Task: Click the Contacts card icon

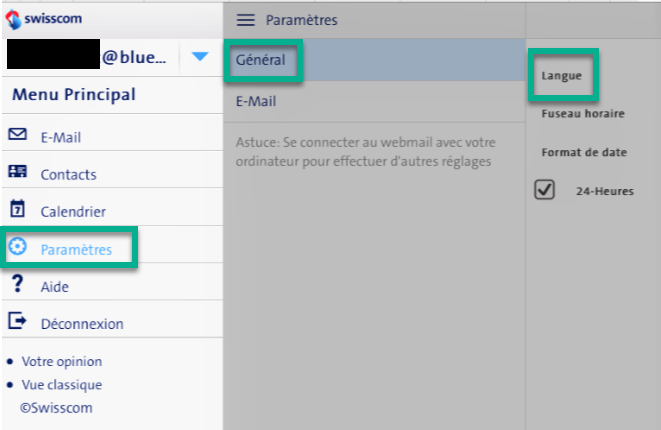Action: (x=17, y=172)
